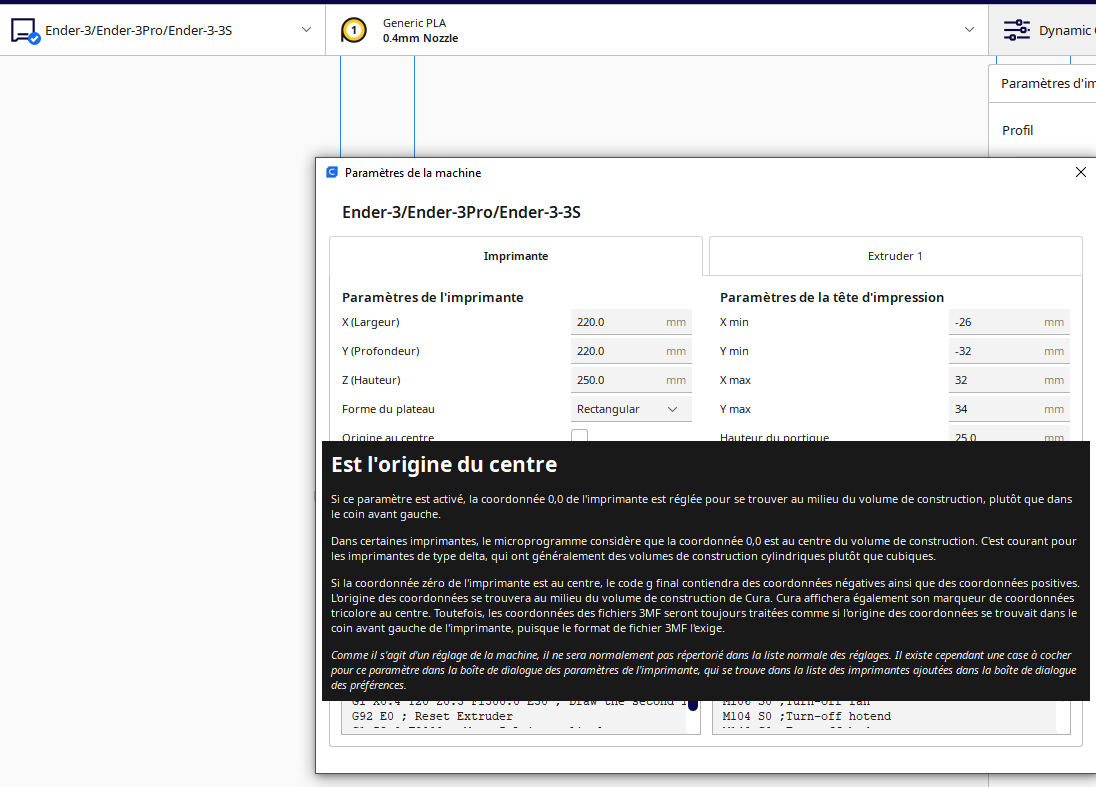Click the X (Largeur) label

[370, 322]
